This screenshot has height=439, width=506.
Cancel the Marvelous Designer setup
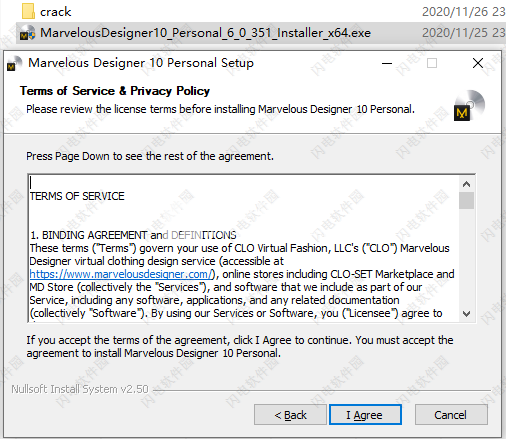coord(451,415)
